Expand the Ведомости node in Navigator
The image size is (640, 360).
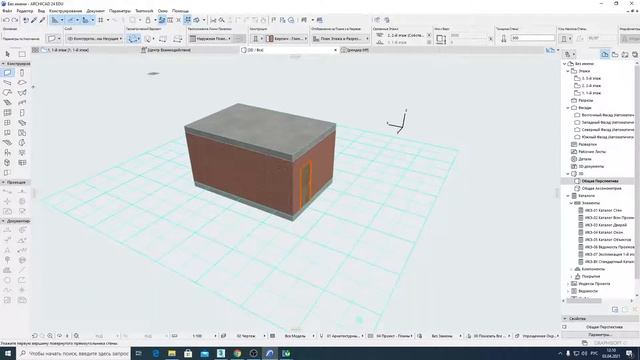[x=568, y=291]
